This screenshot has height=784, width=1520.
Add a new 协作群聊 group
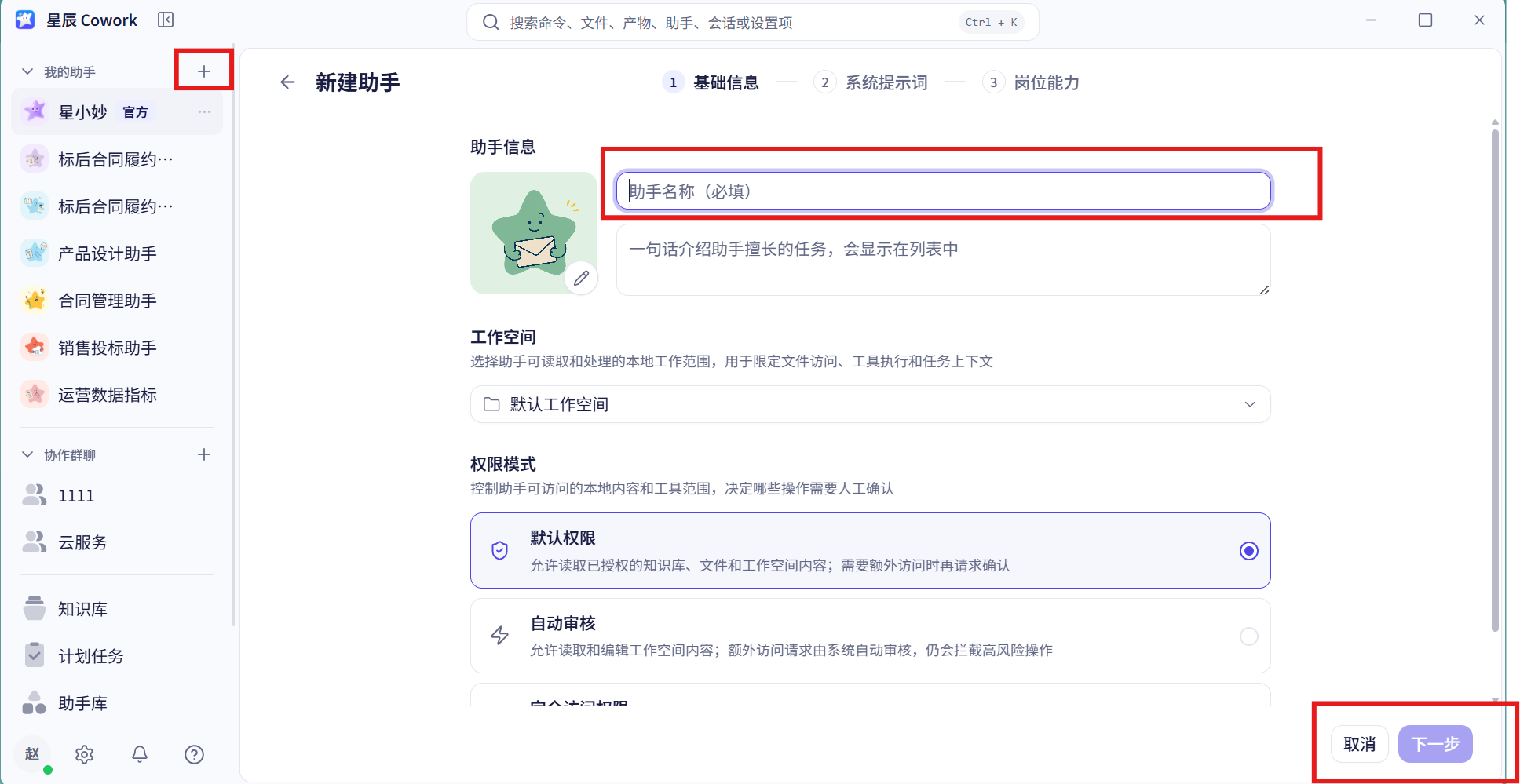click(x=204, y=454)
